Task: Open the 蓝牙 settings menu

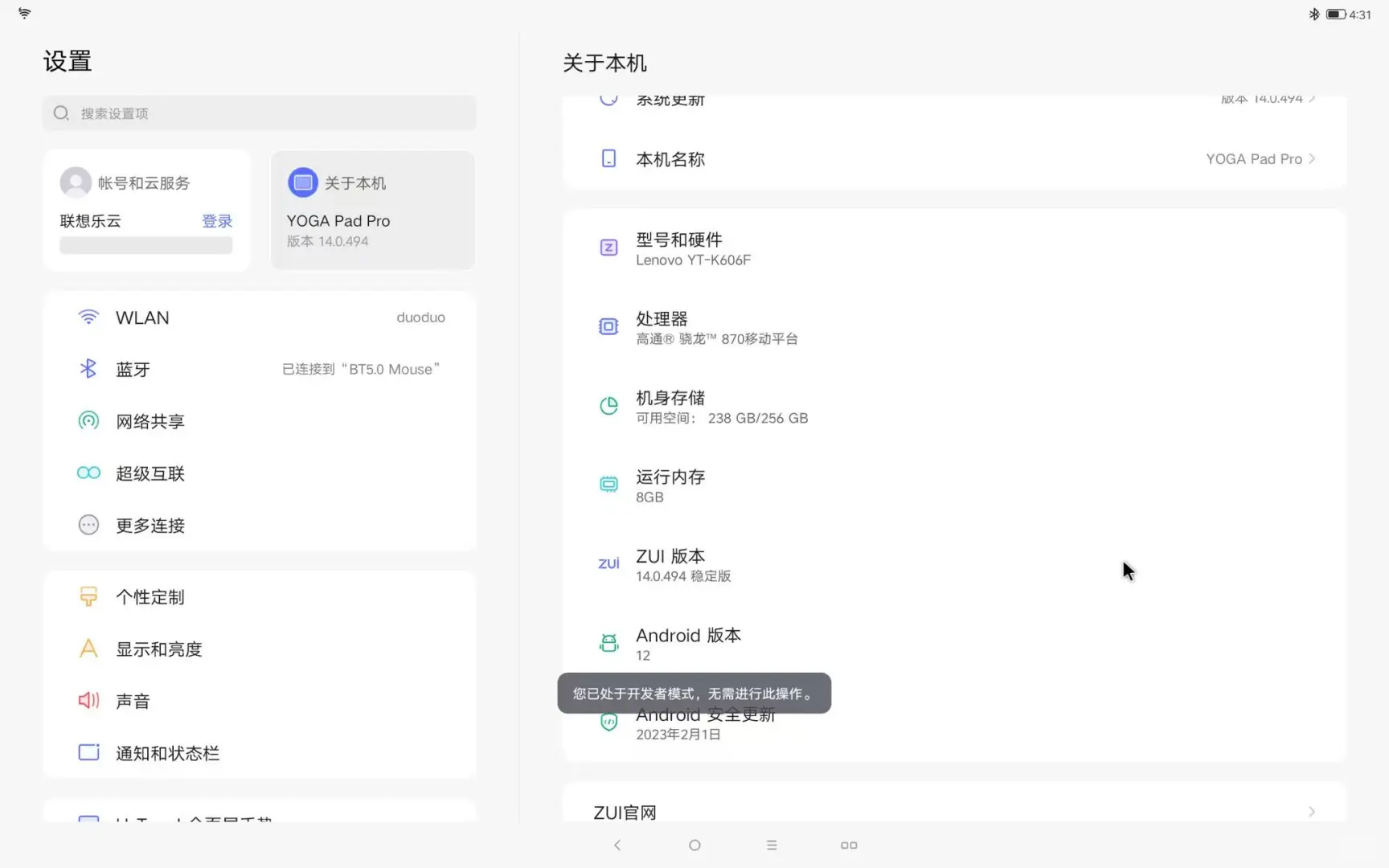Action: pos(260,369)
